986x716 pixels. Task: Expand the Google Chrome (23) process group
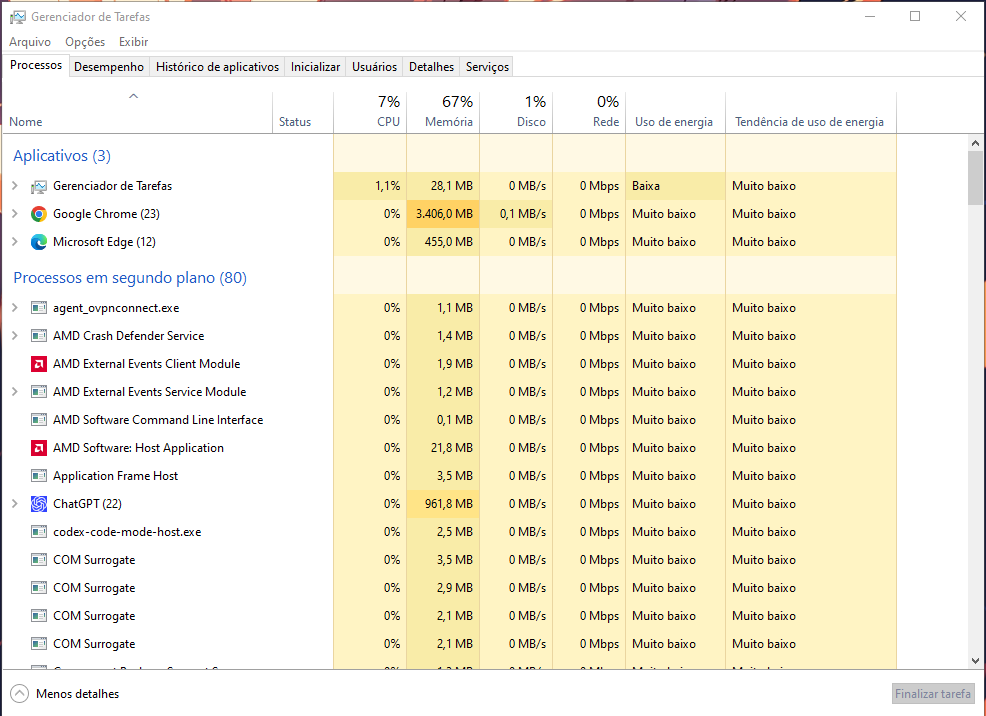pyautogui.click(x=14, y=214)
